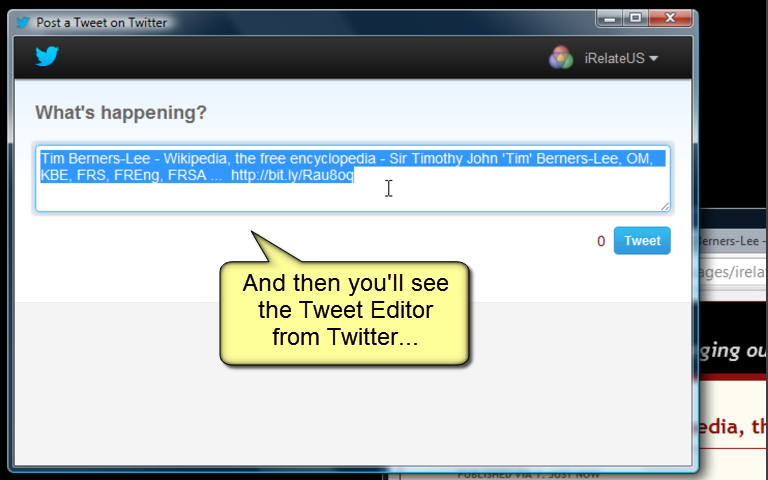Click the title bar Twitter icon

23,22
